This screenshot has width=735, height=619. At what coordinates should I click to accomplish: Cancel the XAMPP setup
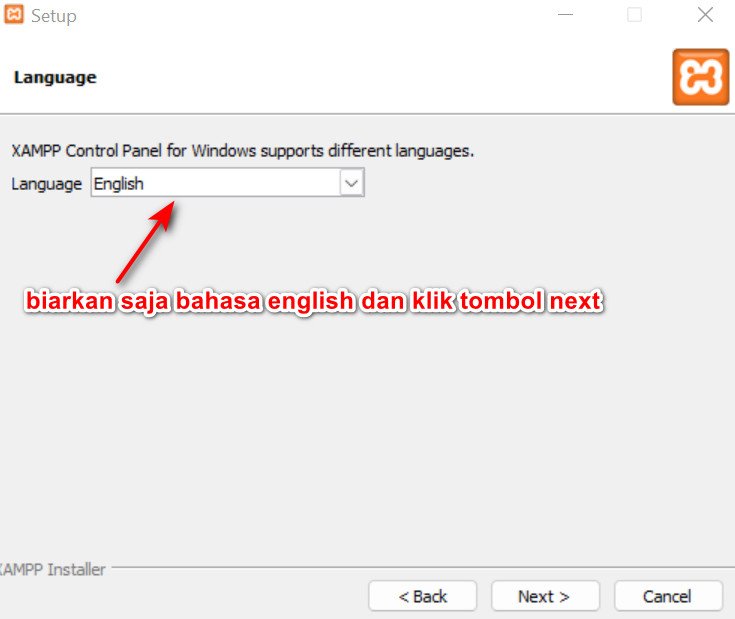[x=668, y=596]
